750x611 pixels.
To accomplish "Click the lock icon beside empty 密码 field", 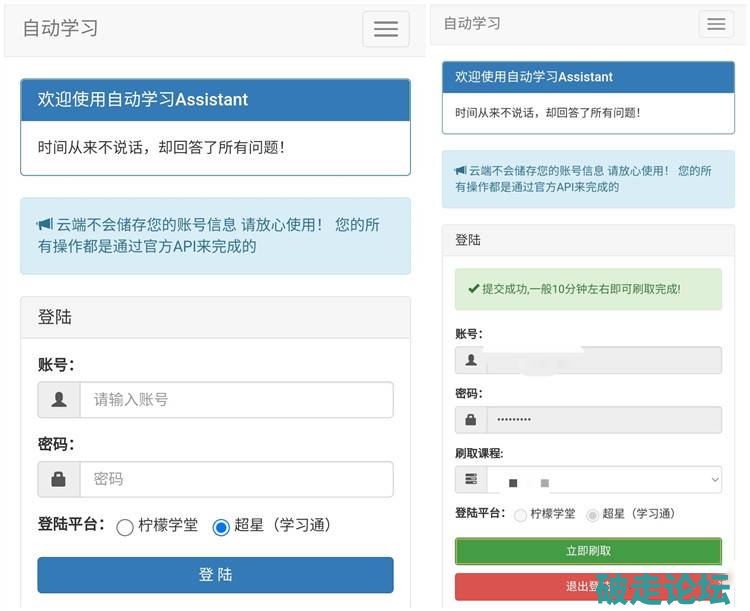I will point(59,479).
